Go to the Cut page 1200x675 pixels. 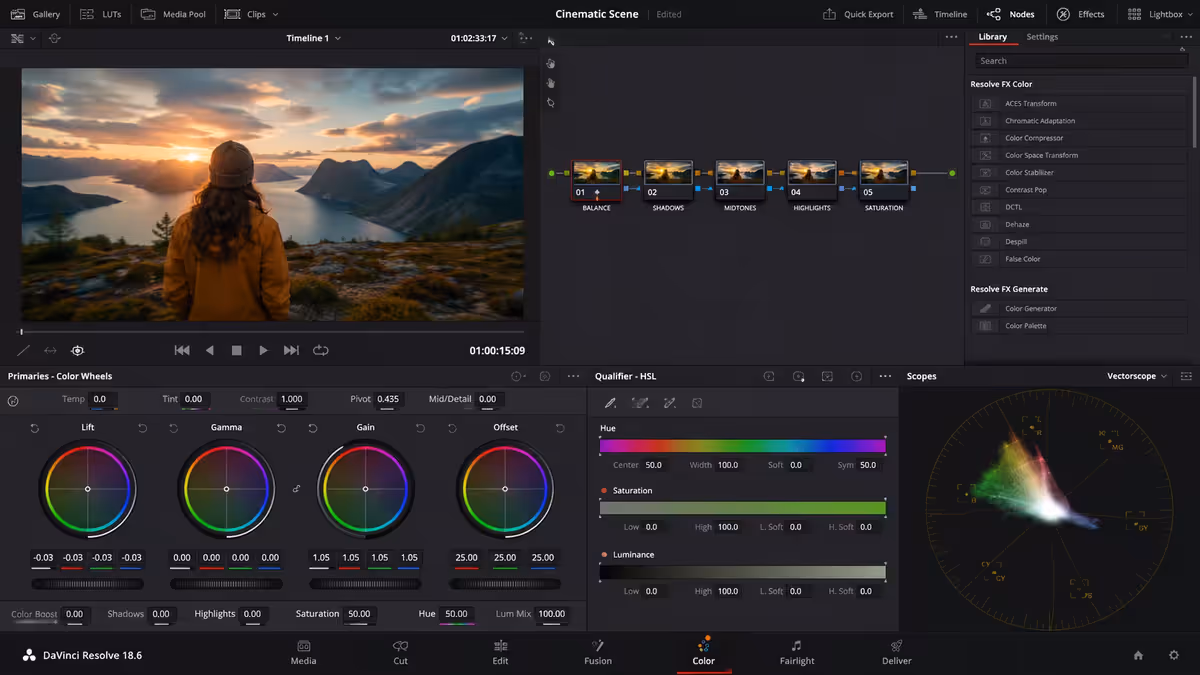coord(400,653)
